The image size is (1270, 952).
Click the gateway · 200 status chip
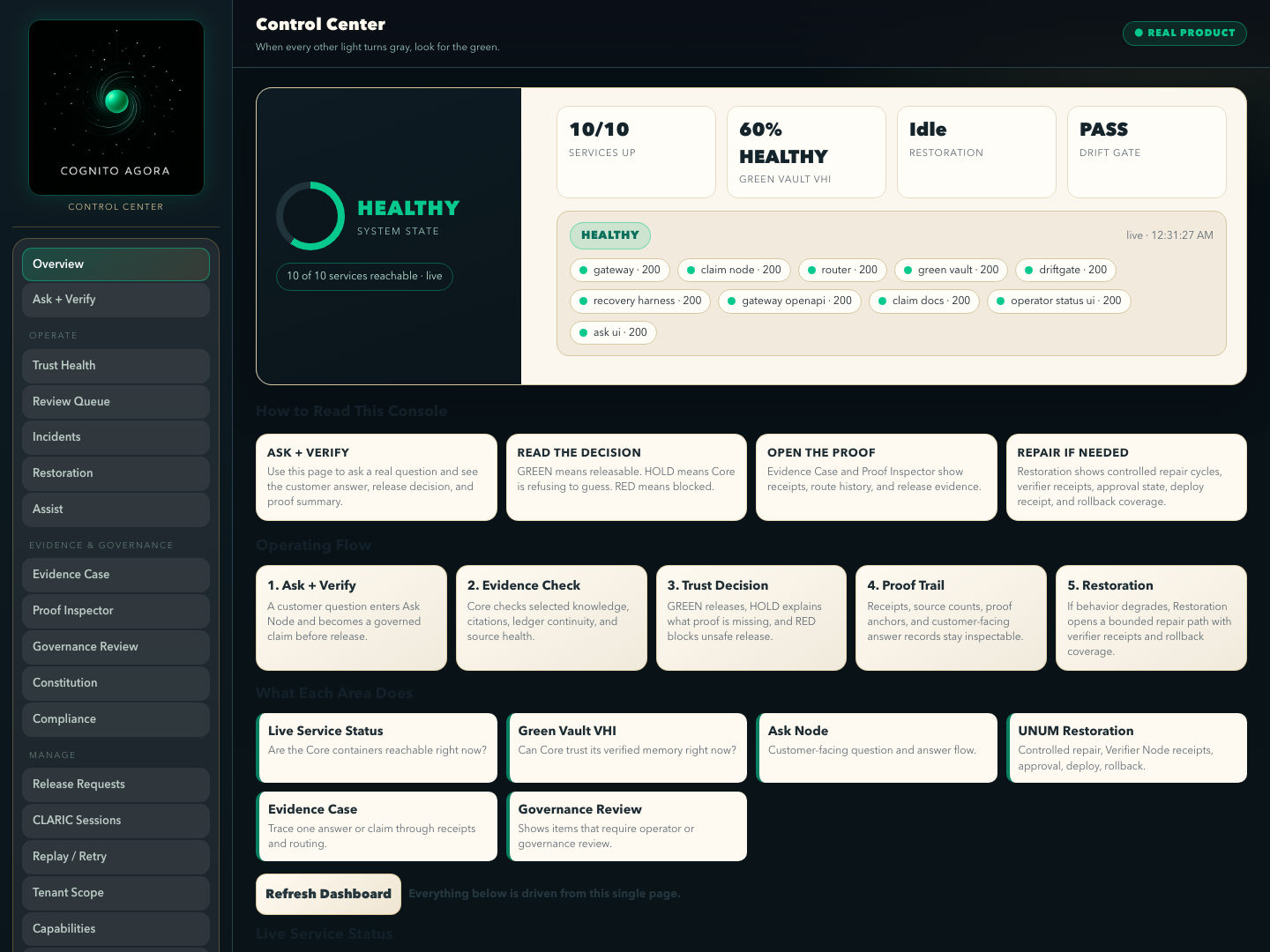(620, 270)
